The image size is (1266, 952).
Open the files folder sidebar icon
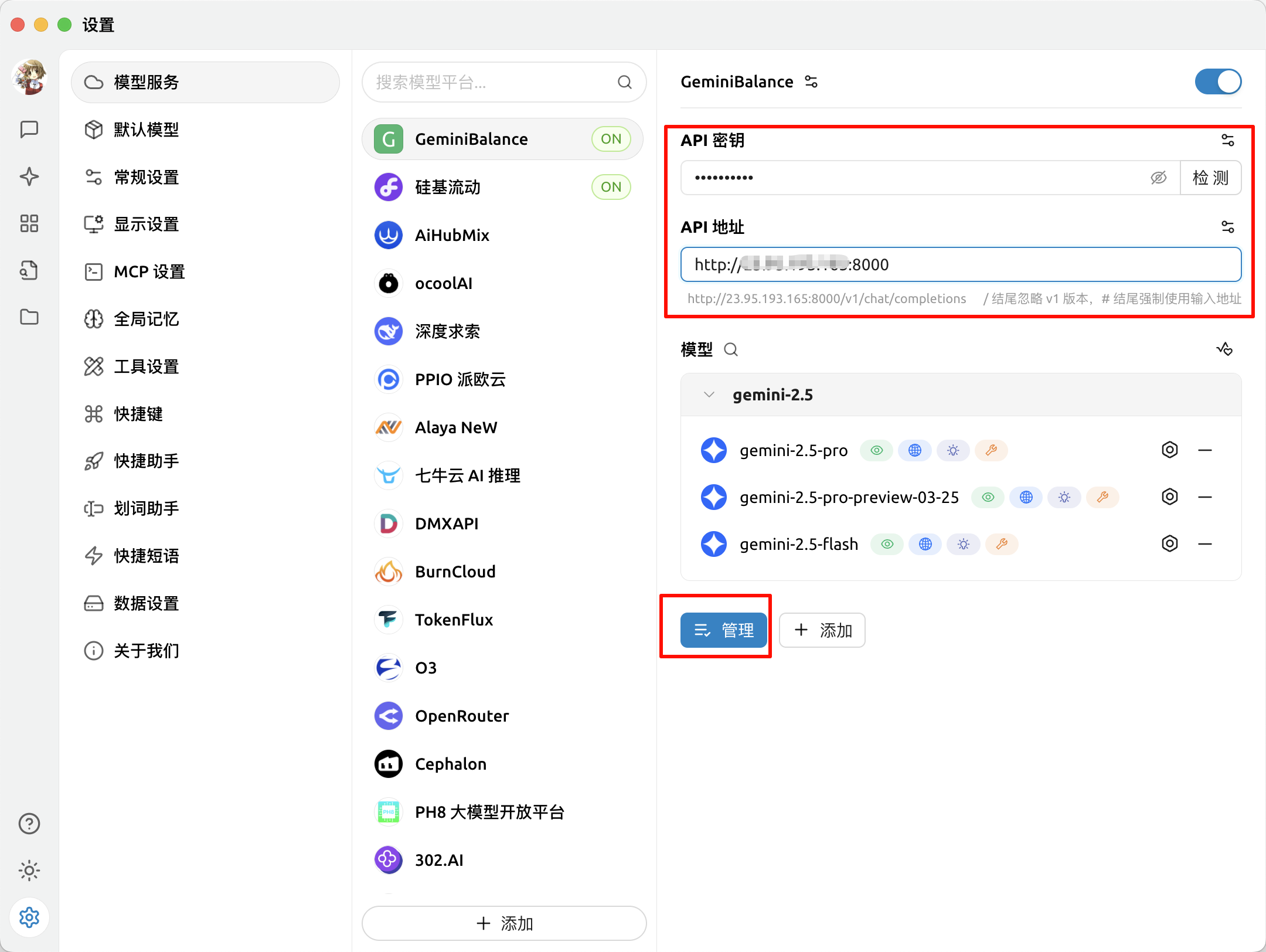[x=29, y=317]
